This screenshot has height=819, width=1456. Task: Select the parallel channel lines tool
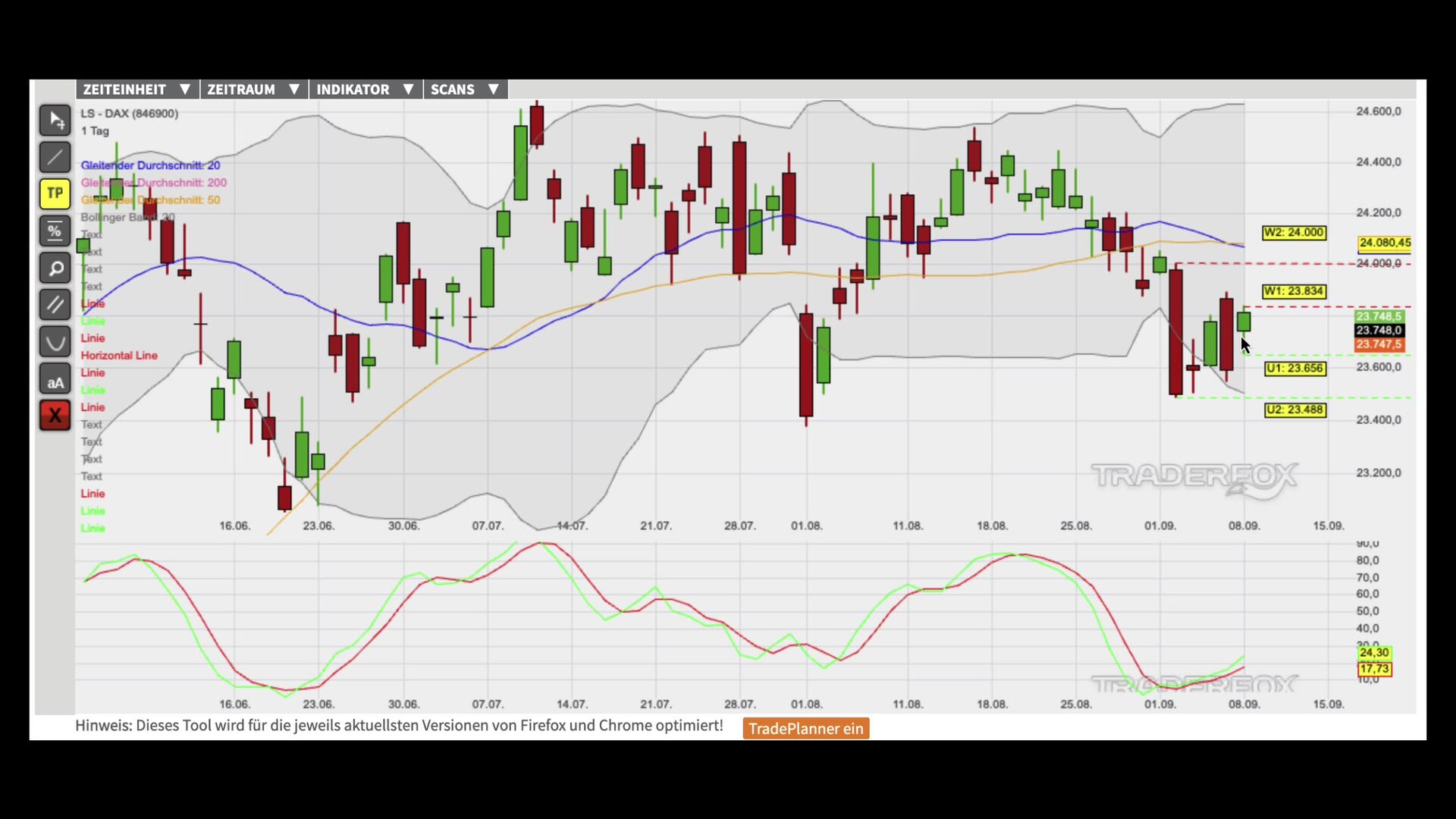coord(55,305)
